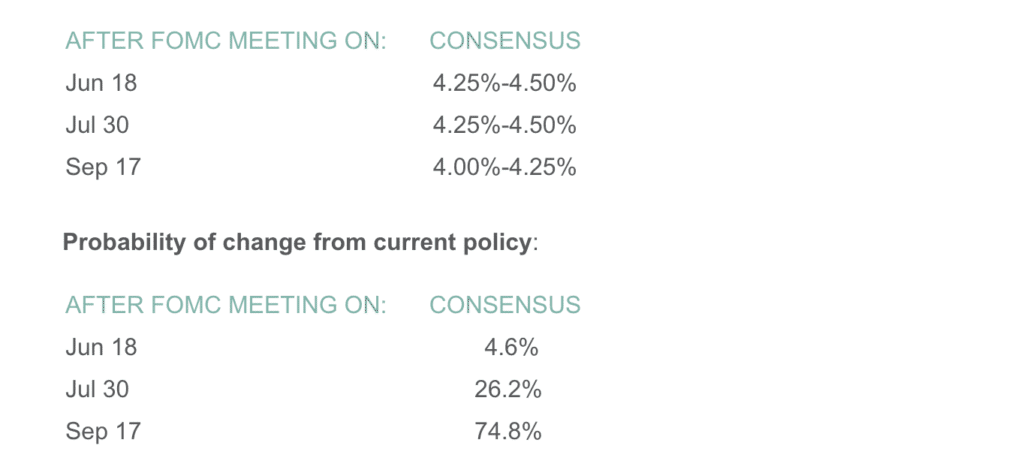Select Jun 18 in the rate table

(101, 84)
